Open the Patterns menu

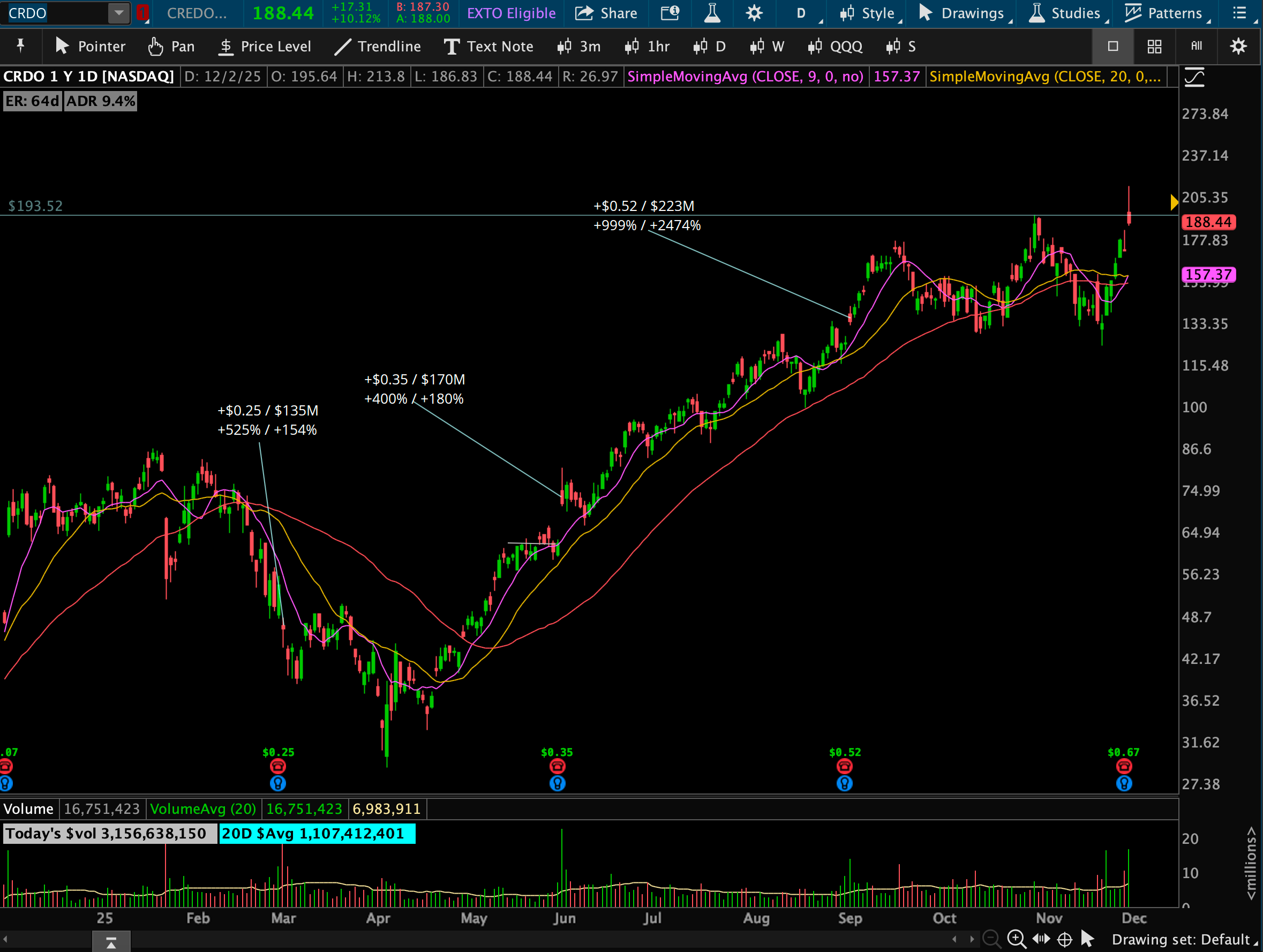[x=1165, y=13]
